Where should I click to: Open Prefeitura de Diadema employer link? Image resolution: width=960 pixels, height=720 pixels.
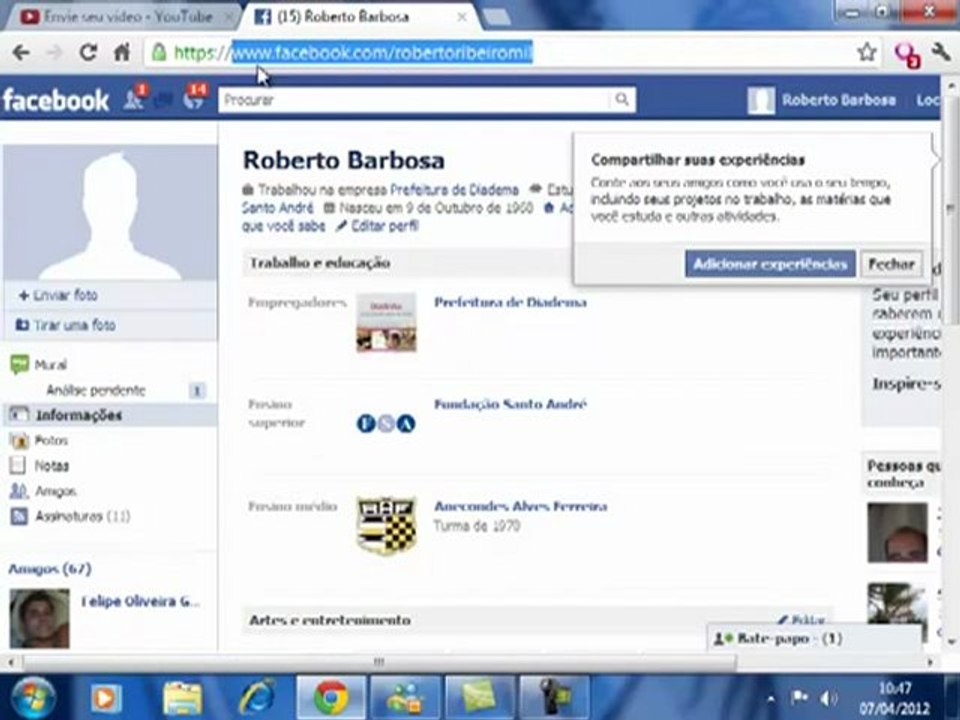pos(510,302)
